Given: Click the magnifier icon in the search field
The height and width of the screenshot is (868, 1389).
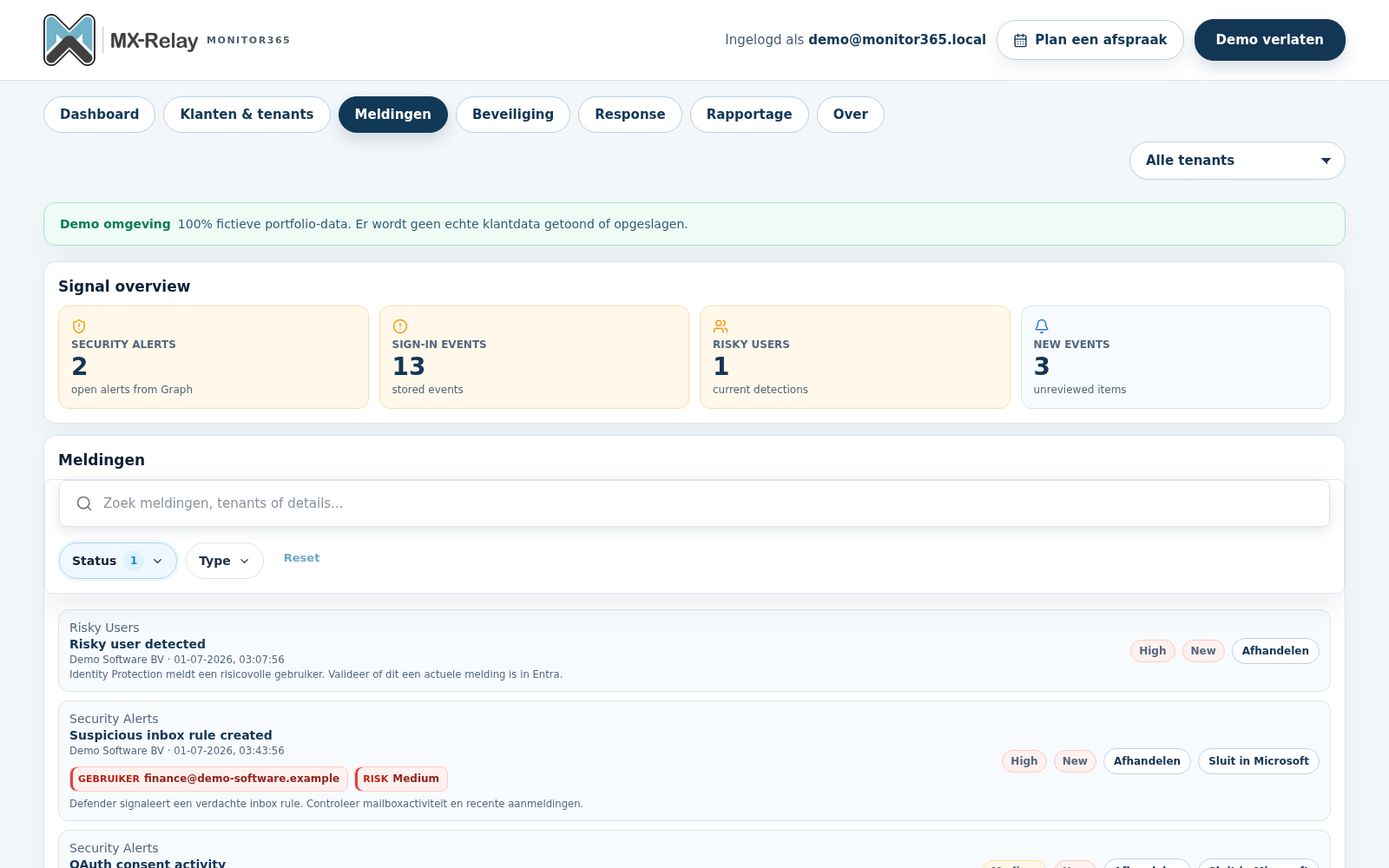Looking at the screenshot, I should (84, 503).
